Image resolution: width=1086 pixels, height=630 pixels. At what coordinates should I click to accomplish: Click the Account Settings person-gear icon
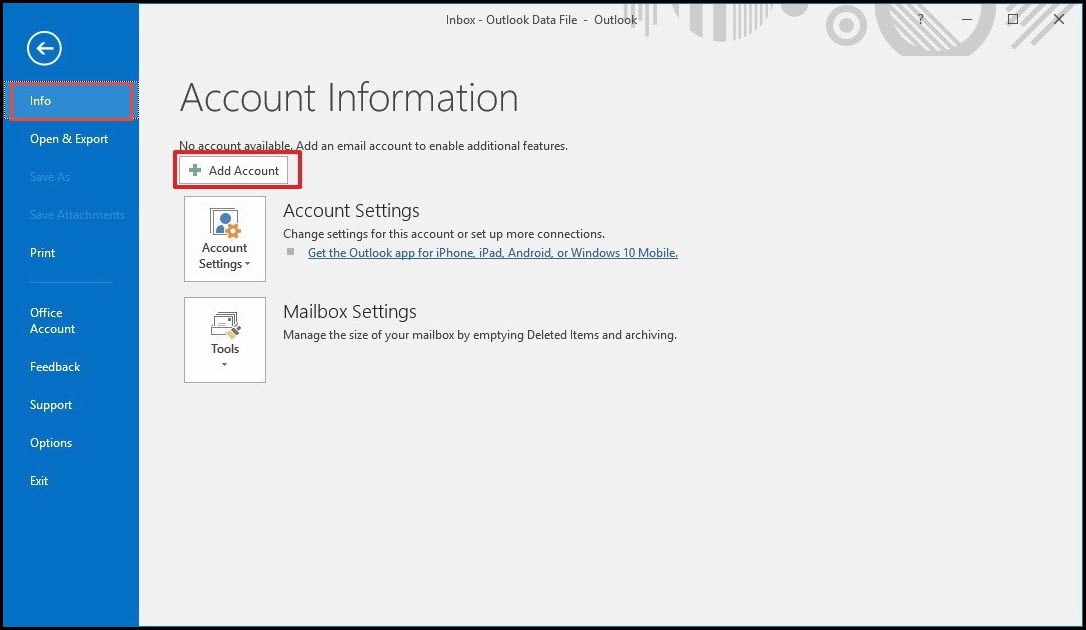225,223
